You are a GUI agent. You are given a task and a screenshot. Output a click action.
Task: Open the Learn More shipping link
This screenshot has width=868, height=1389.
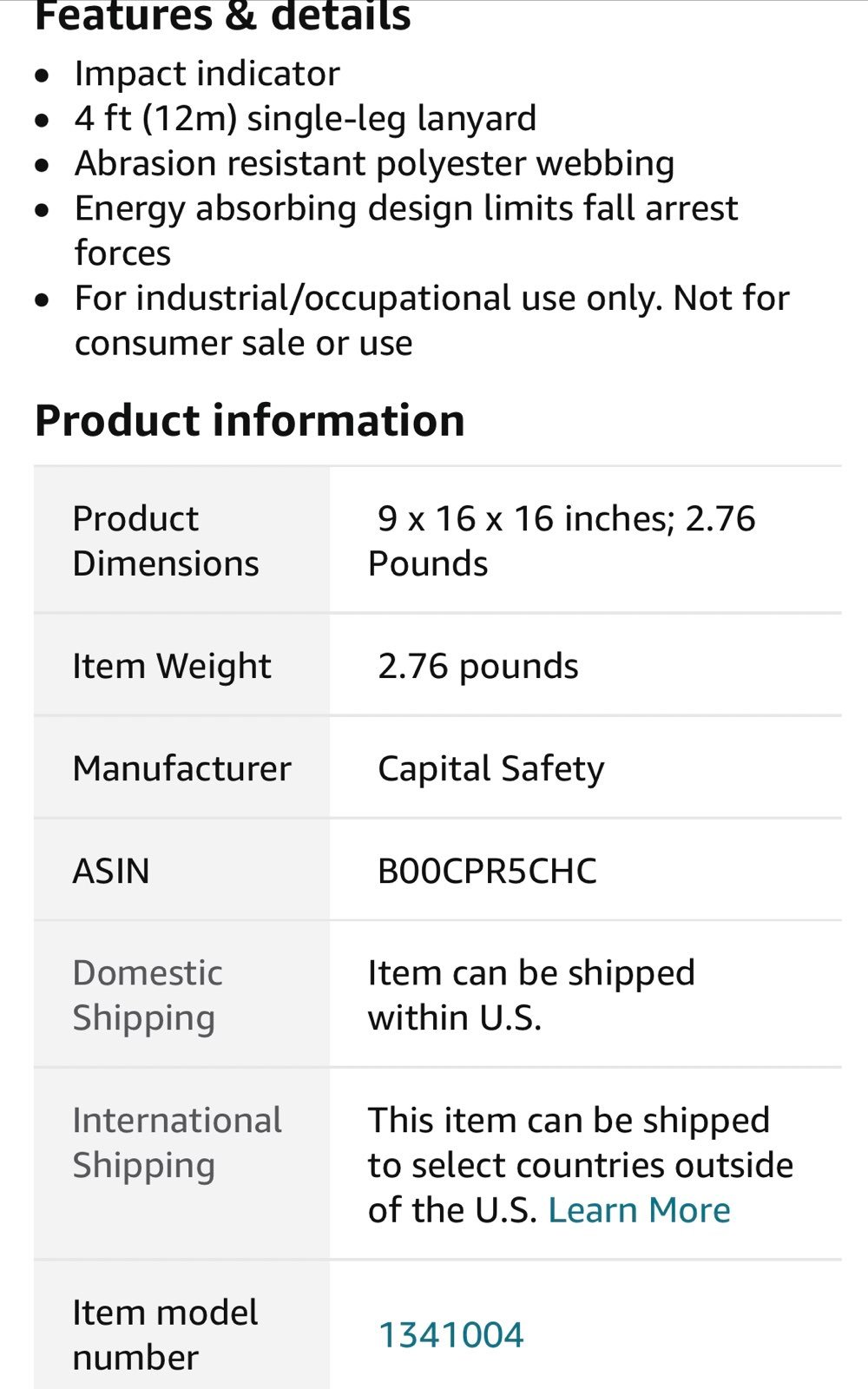click(x=639, y=1209)
